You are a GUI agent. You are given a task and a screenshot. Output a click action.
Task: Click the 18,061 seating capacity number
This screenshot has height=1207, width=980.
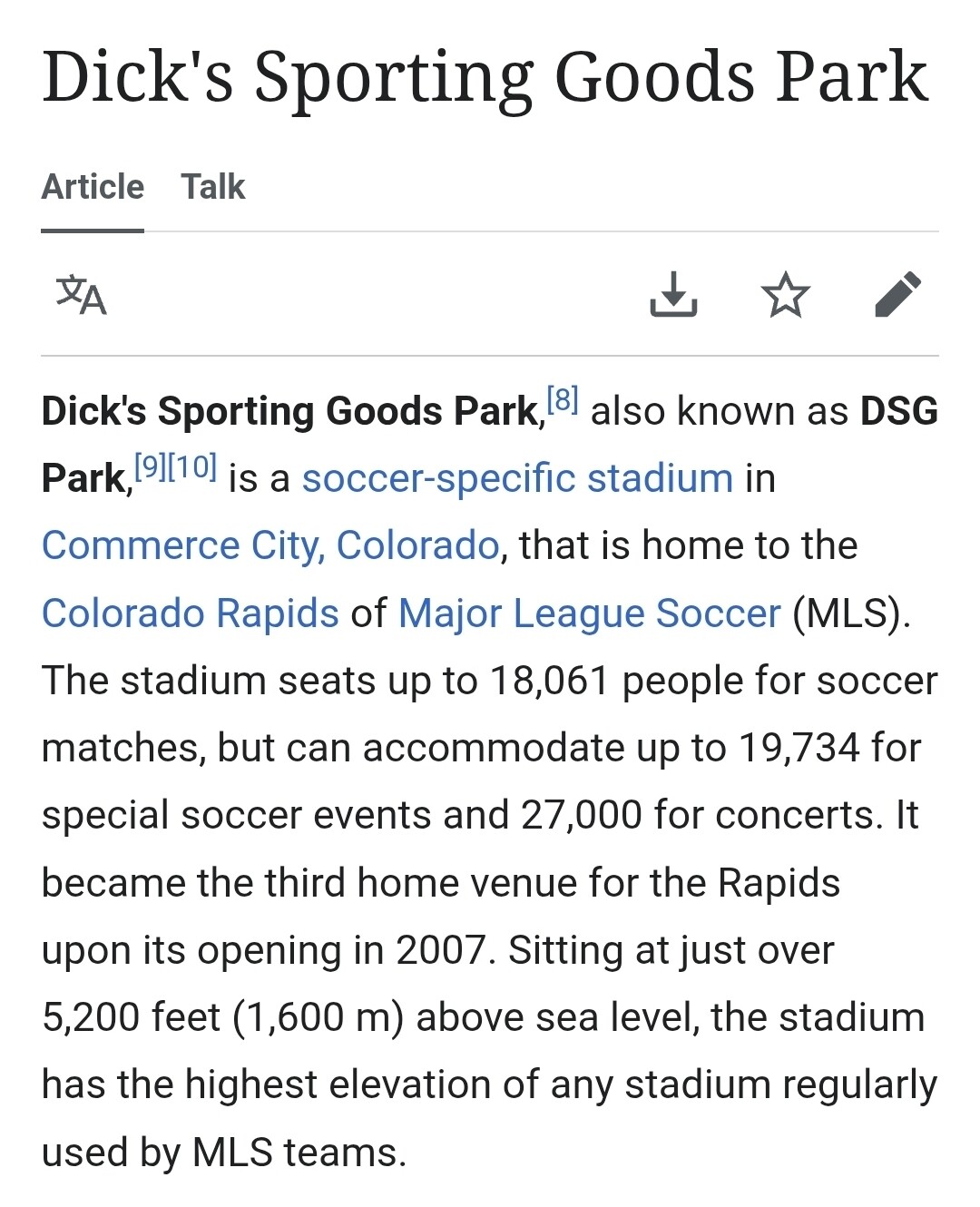(549, 681)
